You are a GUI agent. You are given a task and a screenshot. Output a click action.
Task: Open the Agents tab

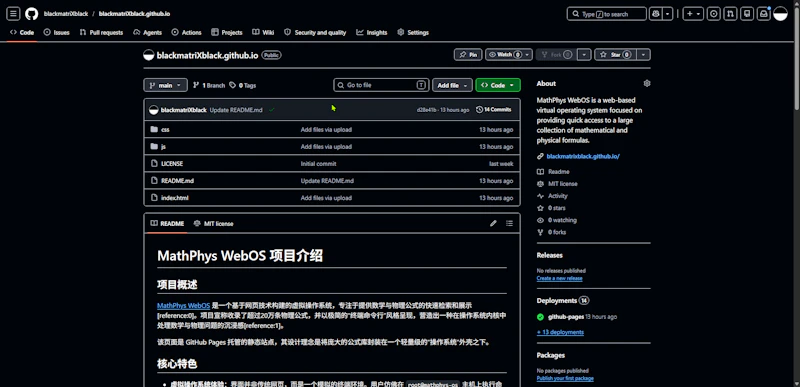147,32
